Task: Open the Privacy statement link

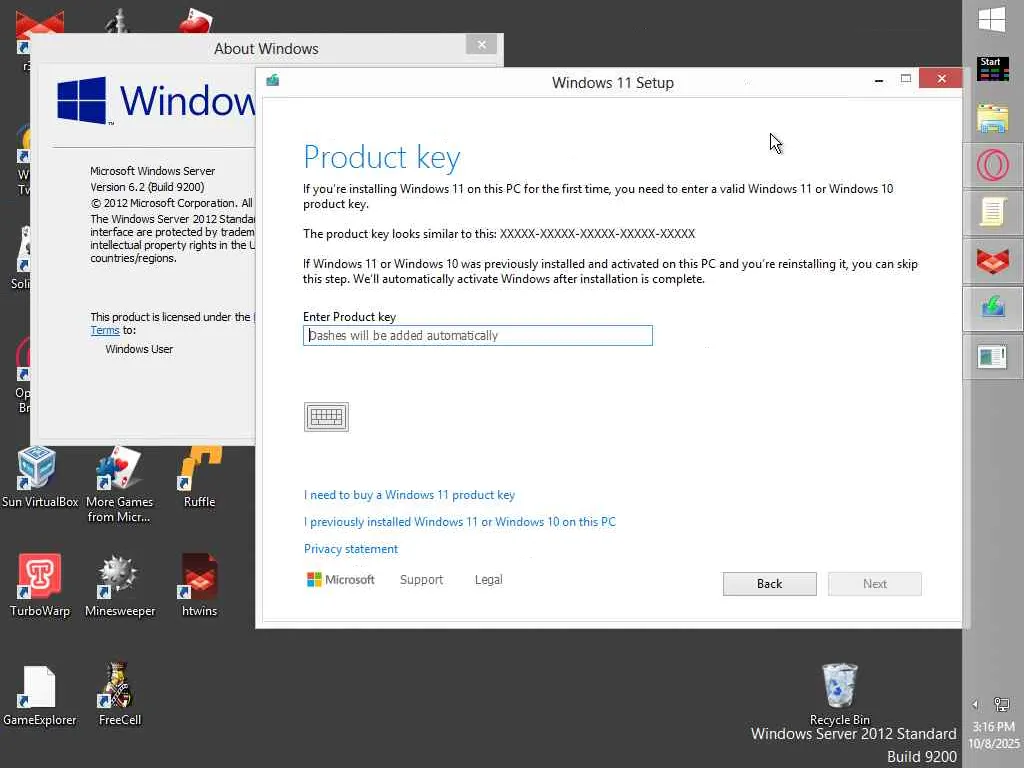Action: click(351, 549)
